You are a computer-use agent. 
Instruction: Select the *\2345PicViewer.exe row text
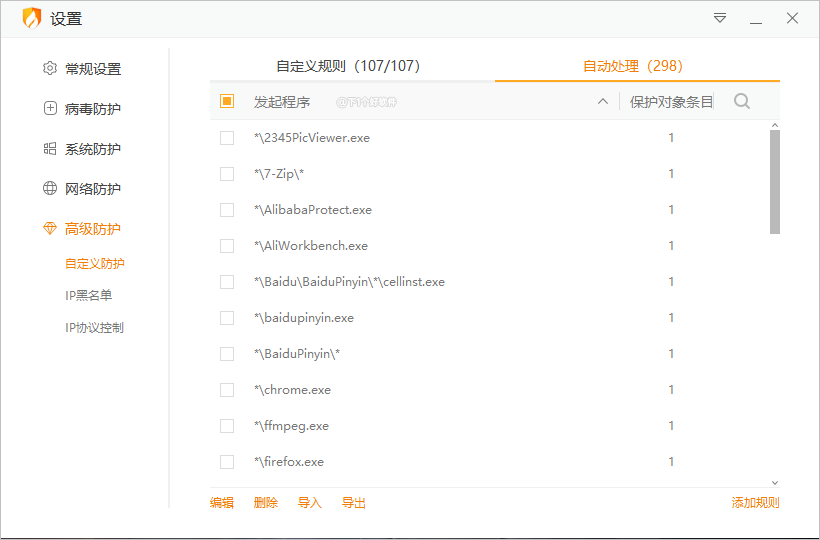click(x=312, y=138)
